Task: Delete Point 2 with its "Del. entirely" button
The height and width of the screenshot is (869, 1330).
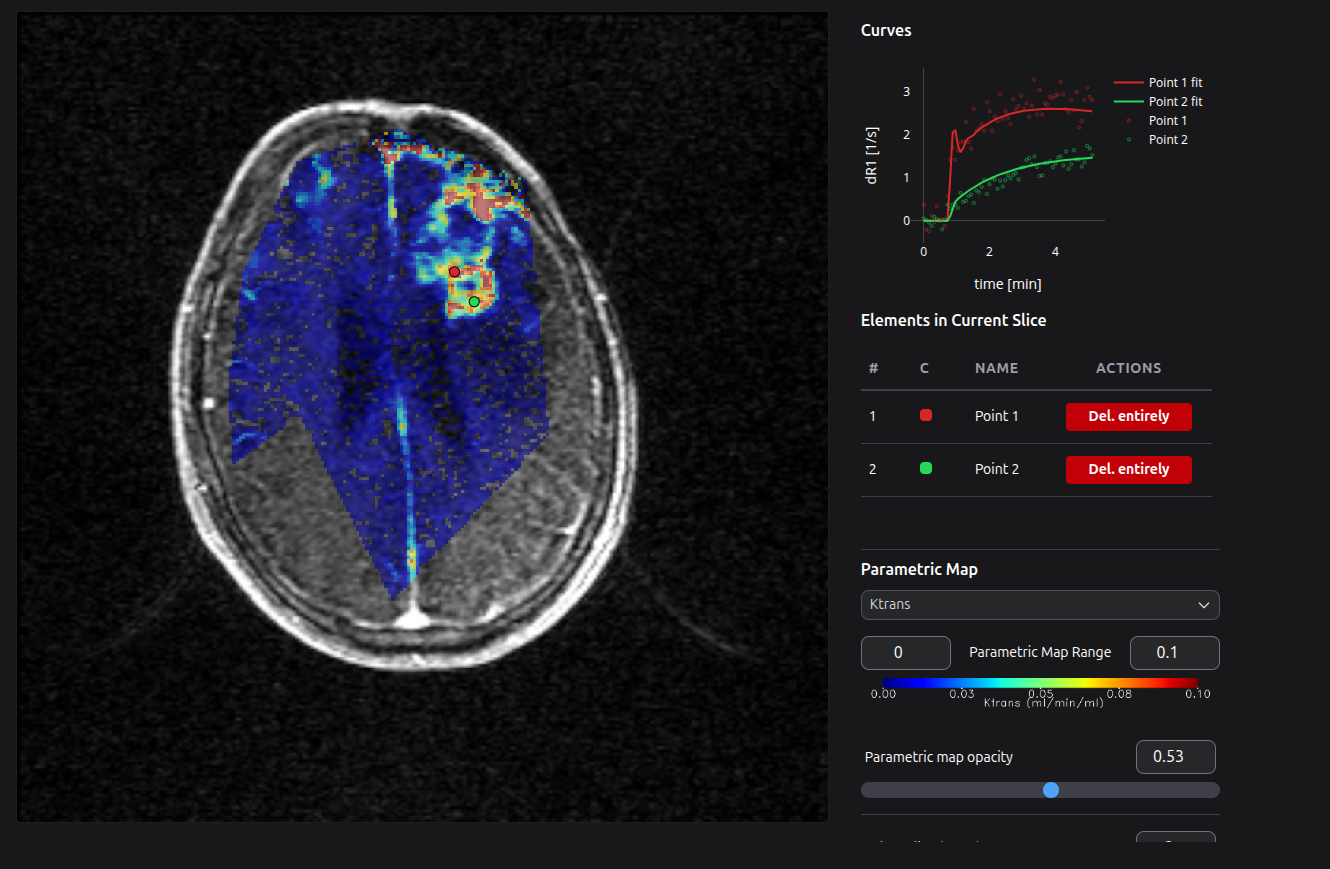Action: click(x=1128, y=469)
